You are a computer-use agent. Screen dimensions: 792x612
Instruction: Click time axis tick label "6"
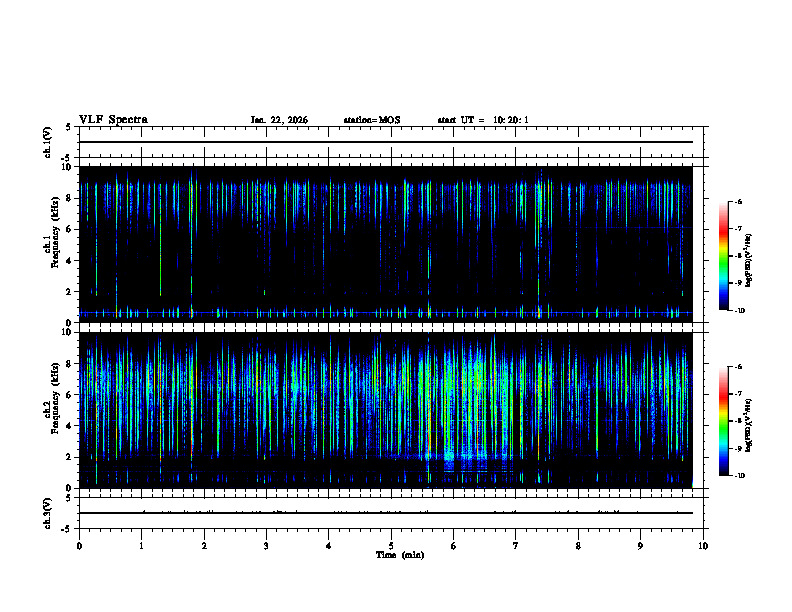[454, 546]
